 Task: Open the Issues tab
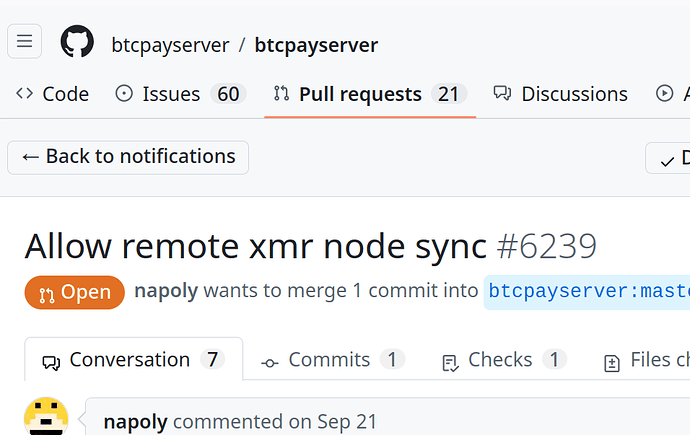[x=179, y=94]
